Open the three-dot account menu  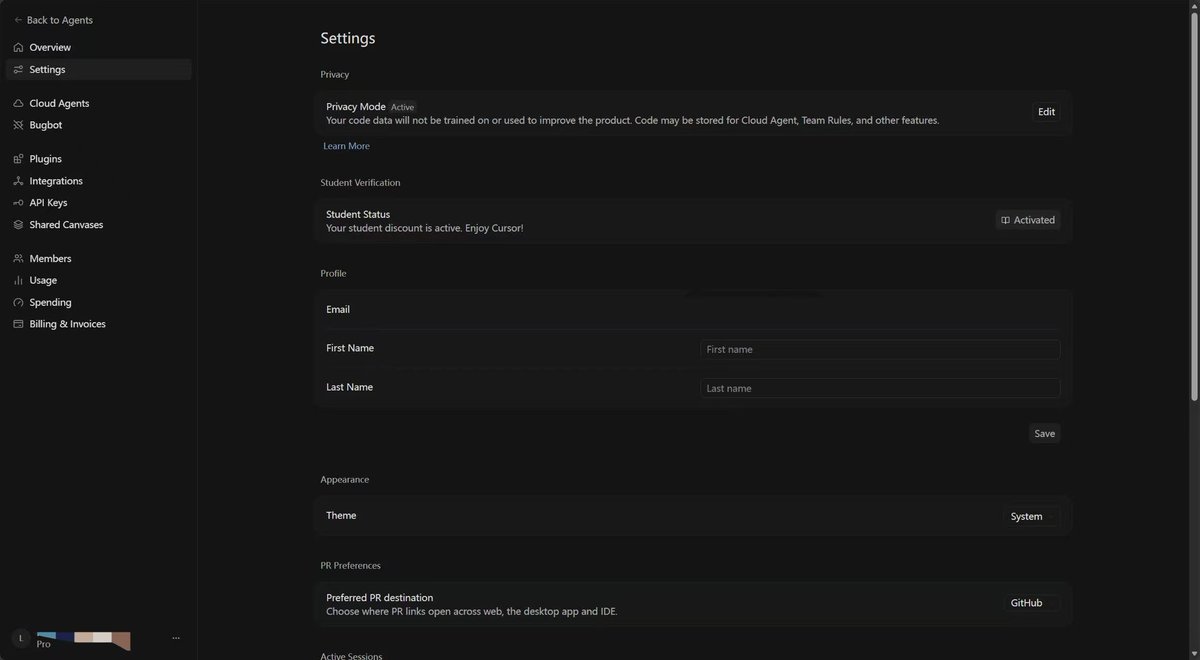[x=176, y=638]
